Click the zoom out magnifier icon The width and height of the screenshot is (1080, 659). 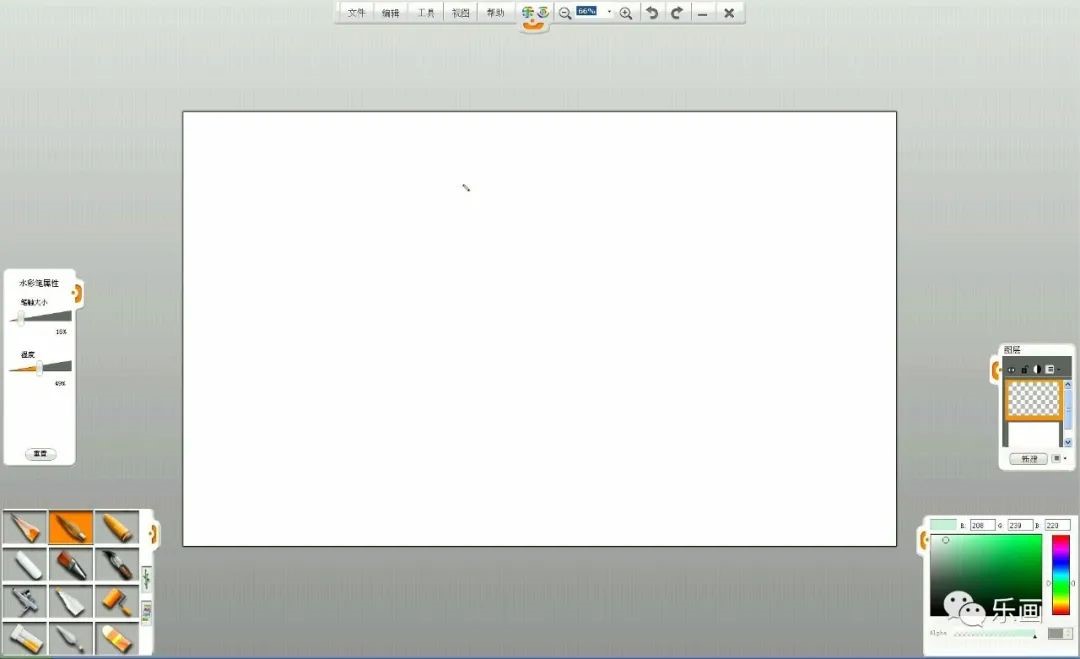[x=565, y=13]
